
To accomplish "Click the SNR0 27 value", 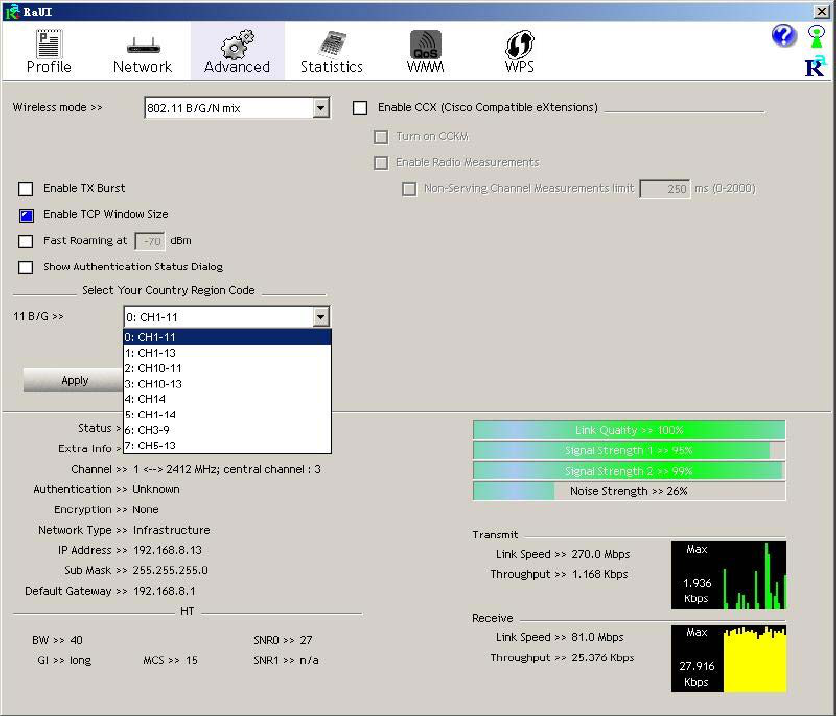I will tap(306, 640).
